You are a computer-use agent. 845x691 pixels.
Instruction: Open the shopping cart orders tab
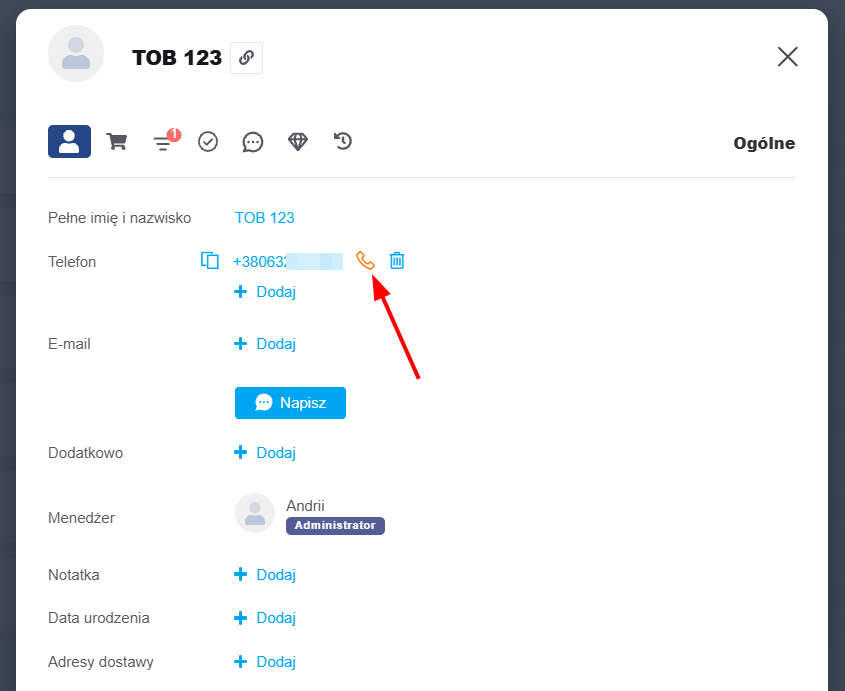coord(117,142)
